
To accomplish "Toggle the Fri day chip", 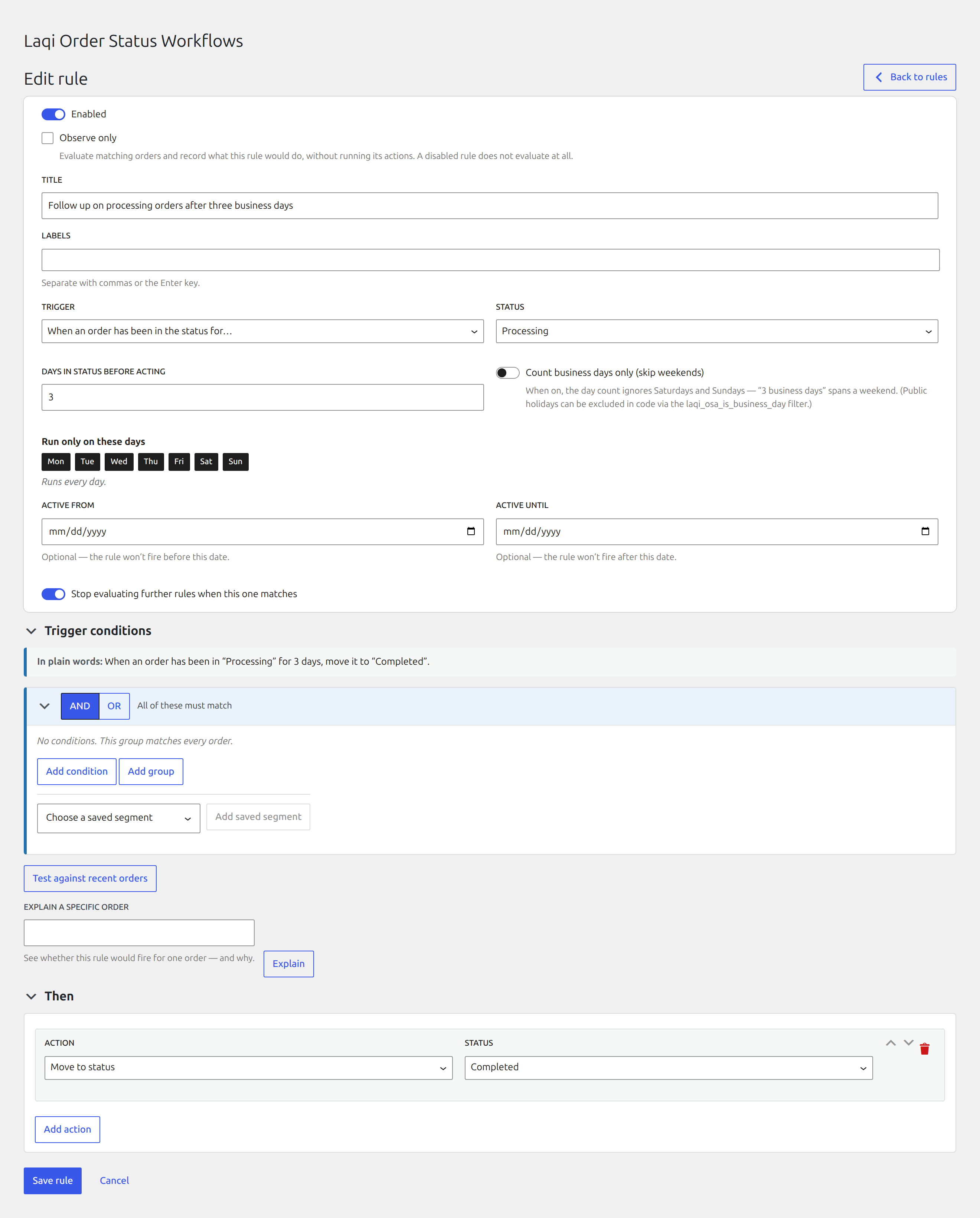I will click(179, 462).
